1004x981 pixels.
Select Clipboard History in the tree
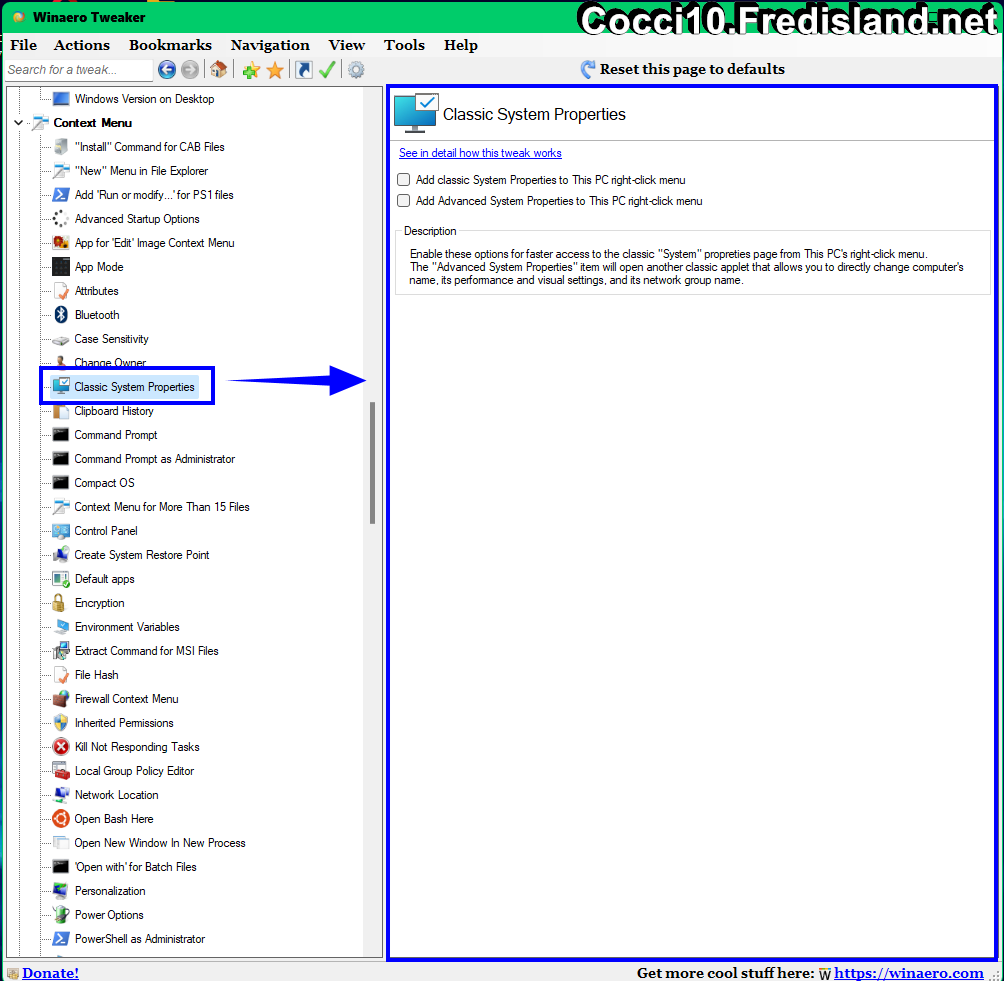coord(114,411)
